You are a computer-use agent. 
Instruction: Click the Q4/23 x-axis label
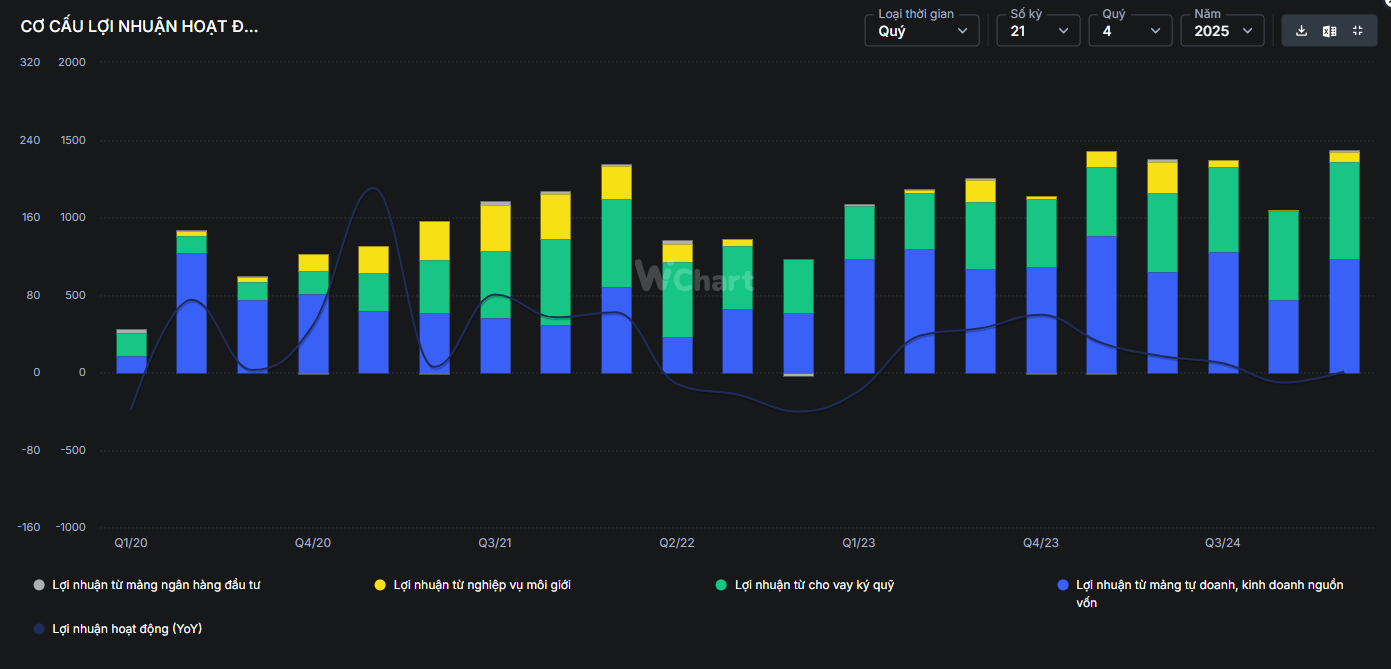pyautogui.click(x=1040, y=543)
